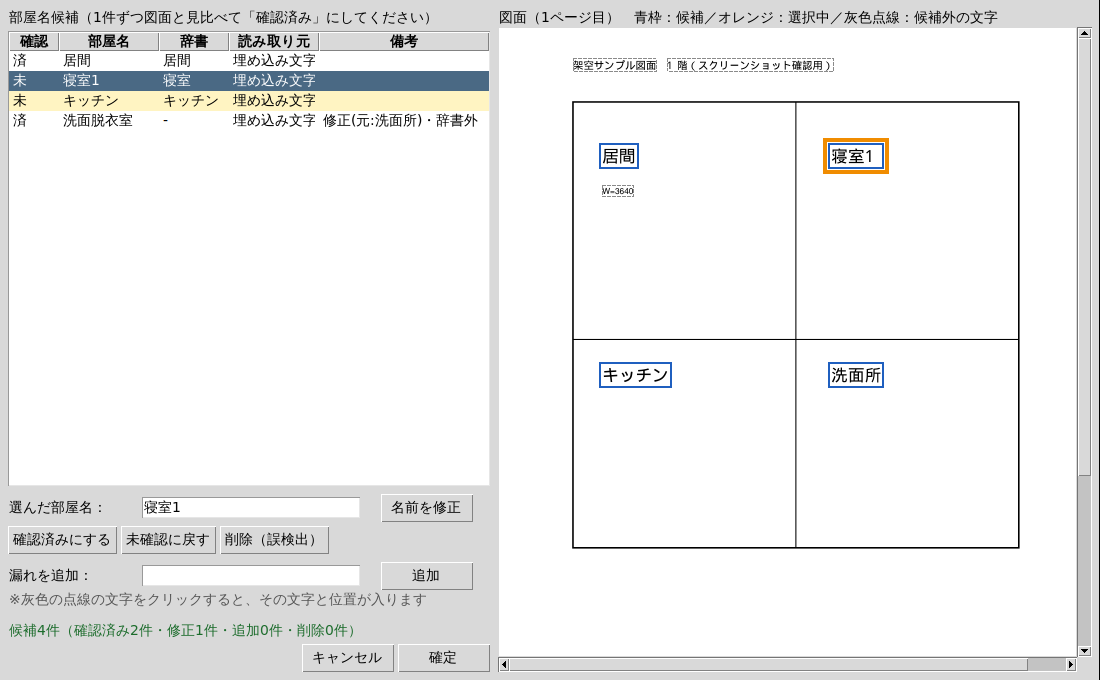Click the 読み取り元 column header
1100x680 pixels.
[274, 41]
